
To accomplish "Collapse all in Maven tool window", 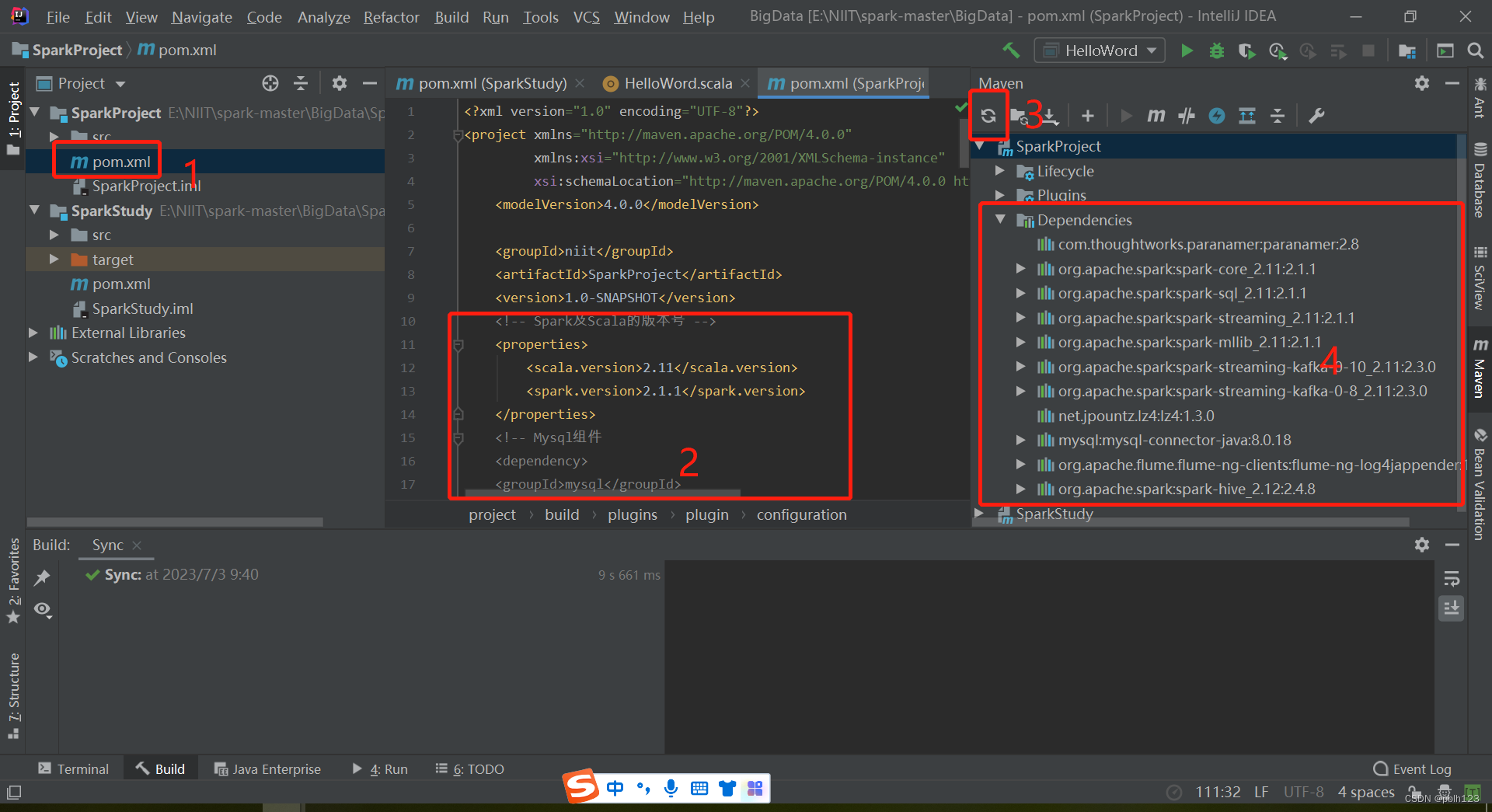I will (1278, 116).
